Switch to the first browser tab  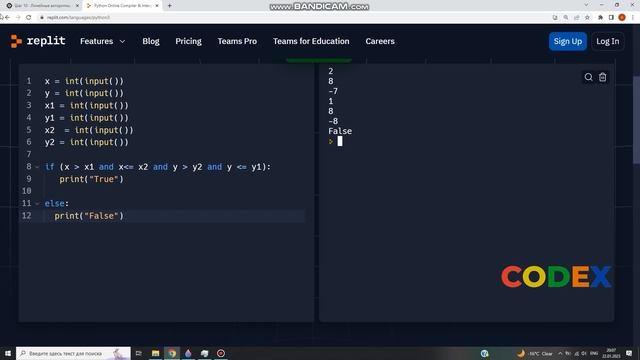tap(41, 6)
